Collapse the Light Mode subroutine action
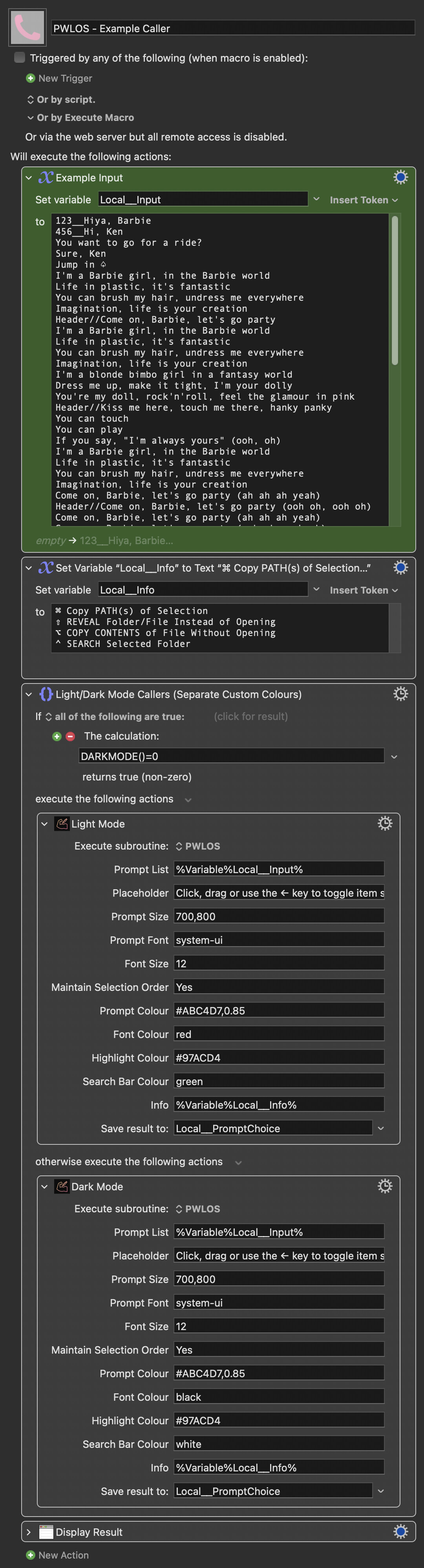The image size is (424, 1568). pos(44,824)
